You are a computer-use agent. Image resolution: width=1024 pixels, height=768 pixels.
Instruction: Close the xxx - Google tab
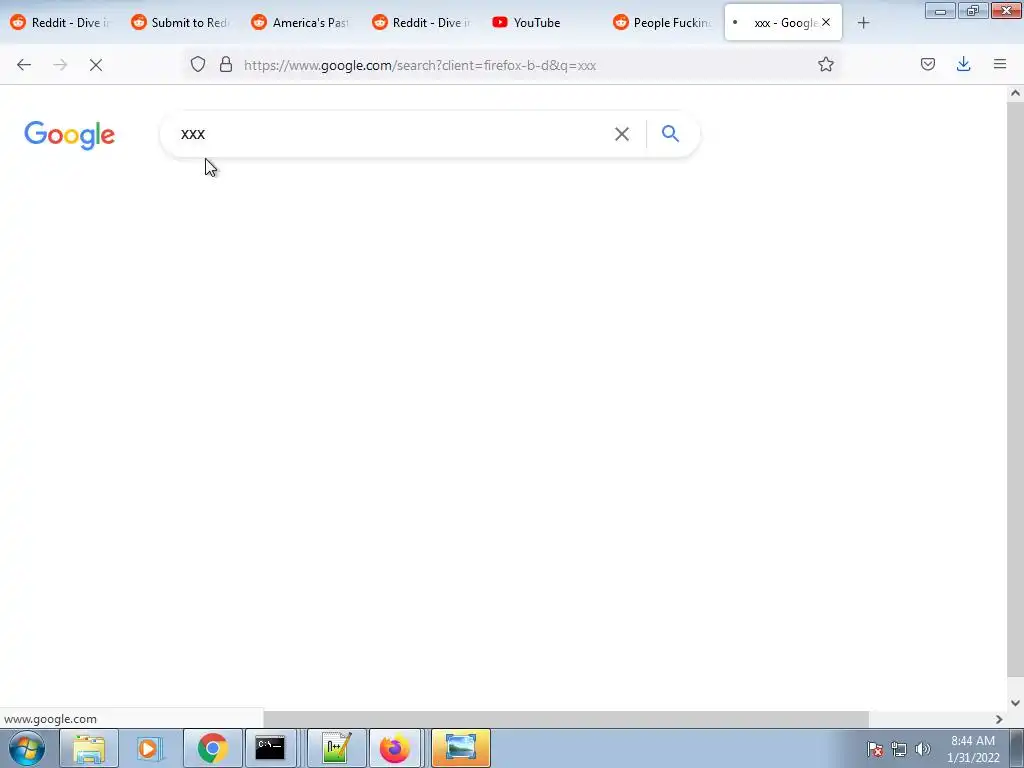pyautogui.click(x=826, y=22)
